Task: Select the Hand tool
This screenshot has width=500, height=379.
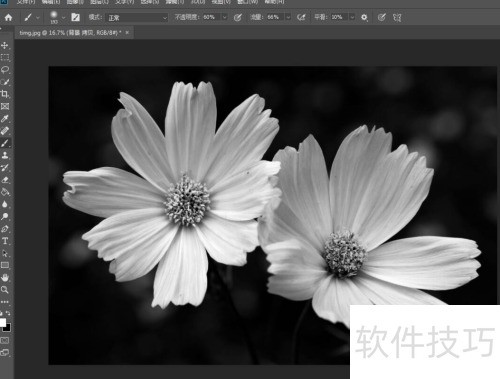Action: [5, 278]
